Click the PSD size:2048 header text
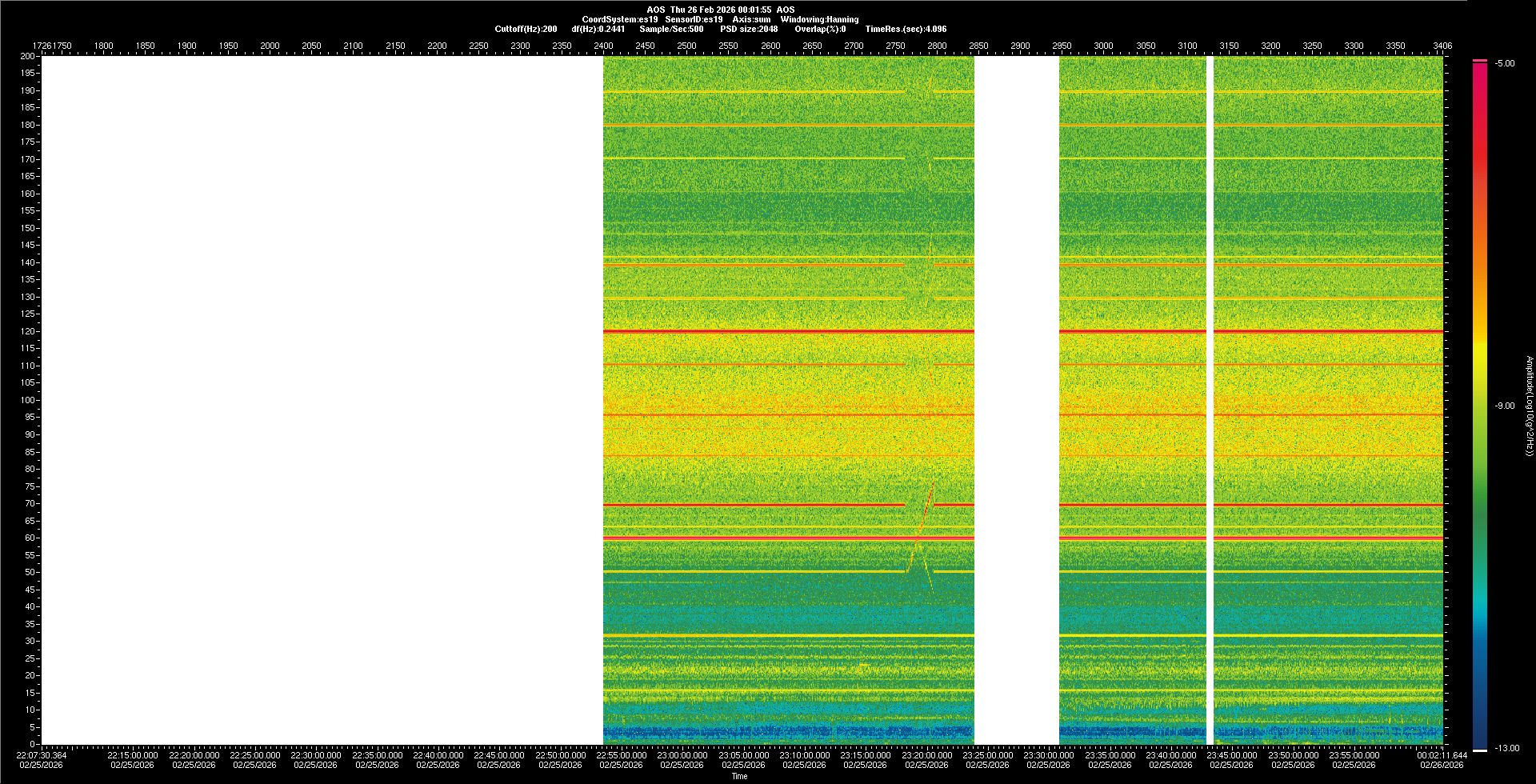Viewport: 1536px width, 784px height. point(749,29)
